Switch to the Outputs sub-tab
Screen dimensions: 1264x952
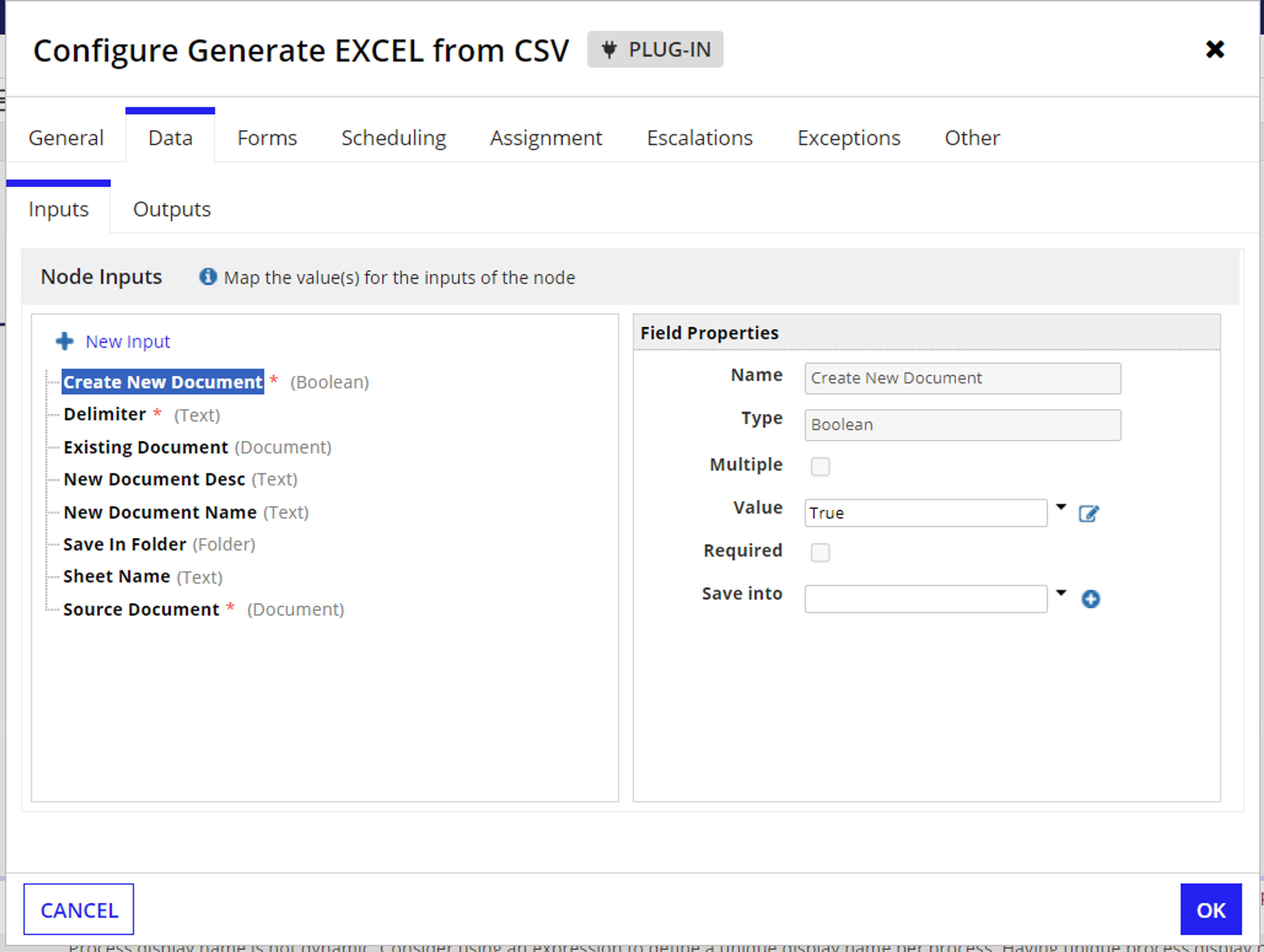click(172, 209)
